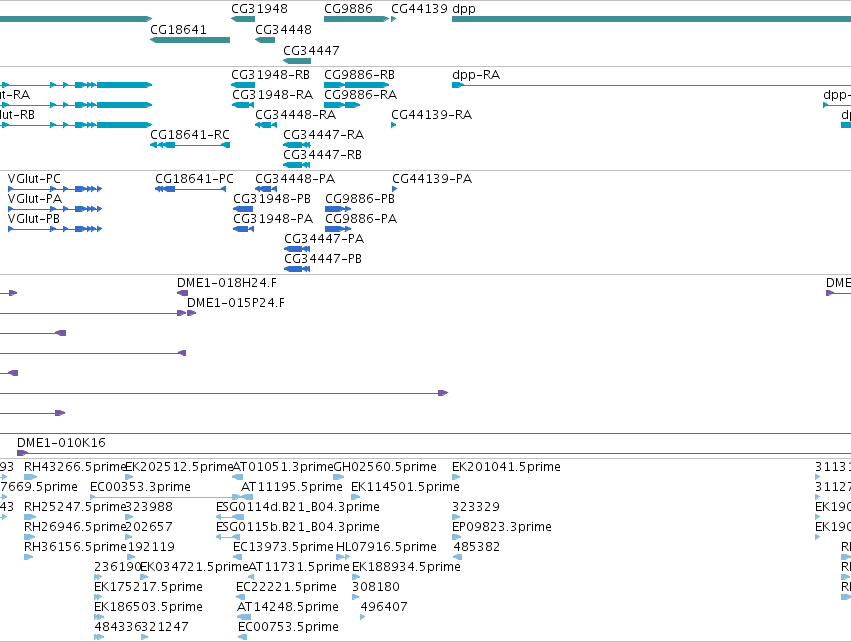Select the CG31948-RB transcript label
The height and width of the screenshot is (642, 851).
click(x=271, y=74)
